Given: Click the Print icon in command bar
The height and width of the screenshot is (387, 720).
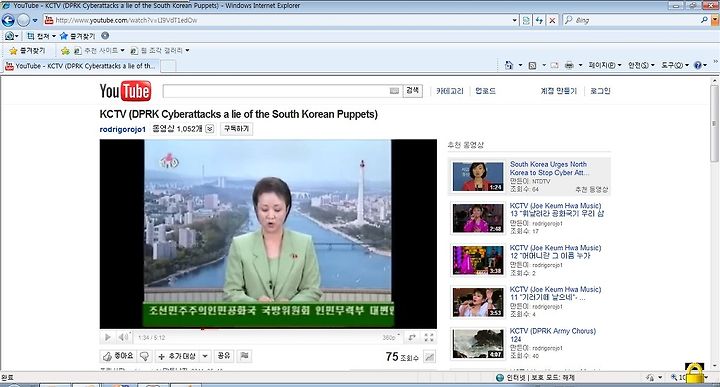Looking at the screenshot, I should pos(569,66).
